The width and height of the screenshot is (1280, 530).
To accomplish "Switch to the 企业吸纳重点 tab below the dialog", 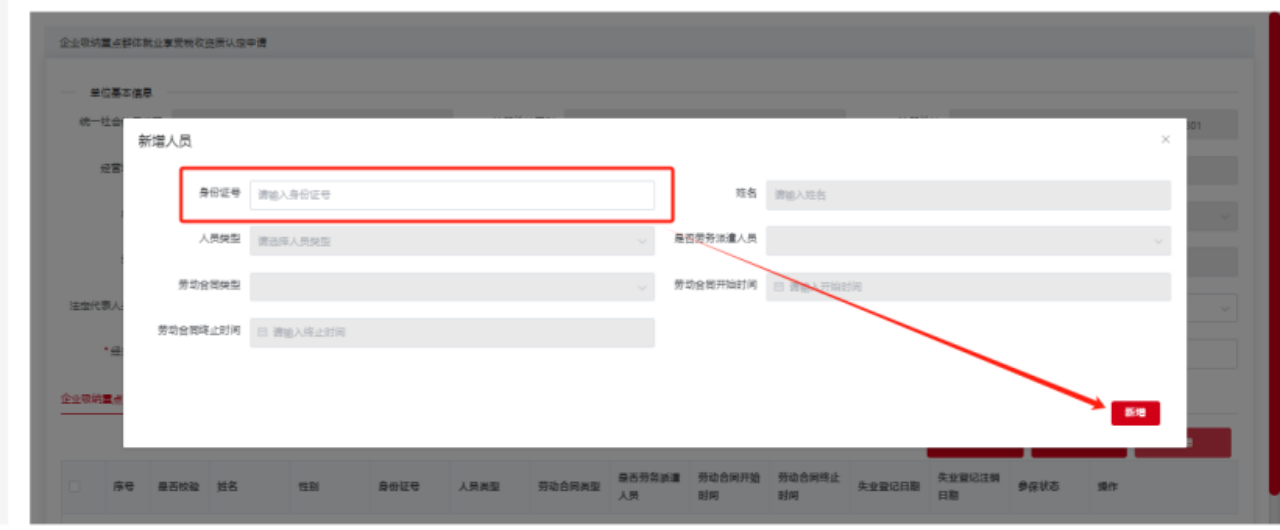I will coord(92,398).
